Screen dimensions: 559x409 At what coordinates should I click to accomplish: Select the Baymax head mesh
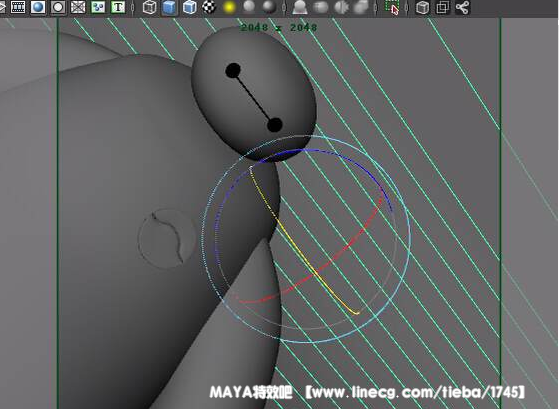point(254,94)
